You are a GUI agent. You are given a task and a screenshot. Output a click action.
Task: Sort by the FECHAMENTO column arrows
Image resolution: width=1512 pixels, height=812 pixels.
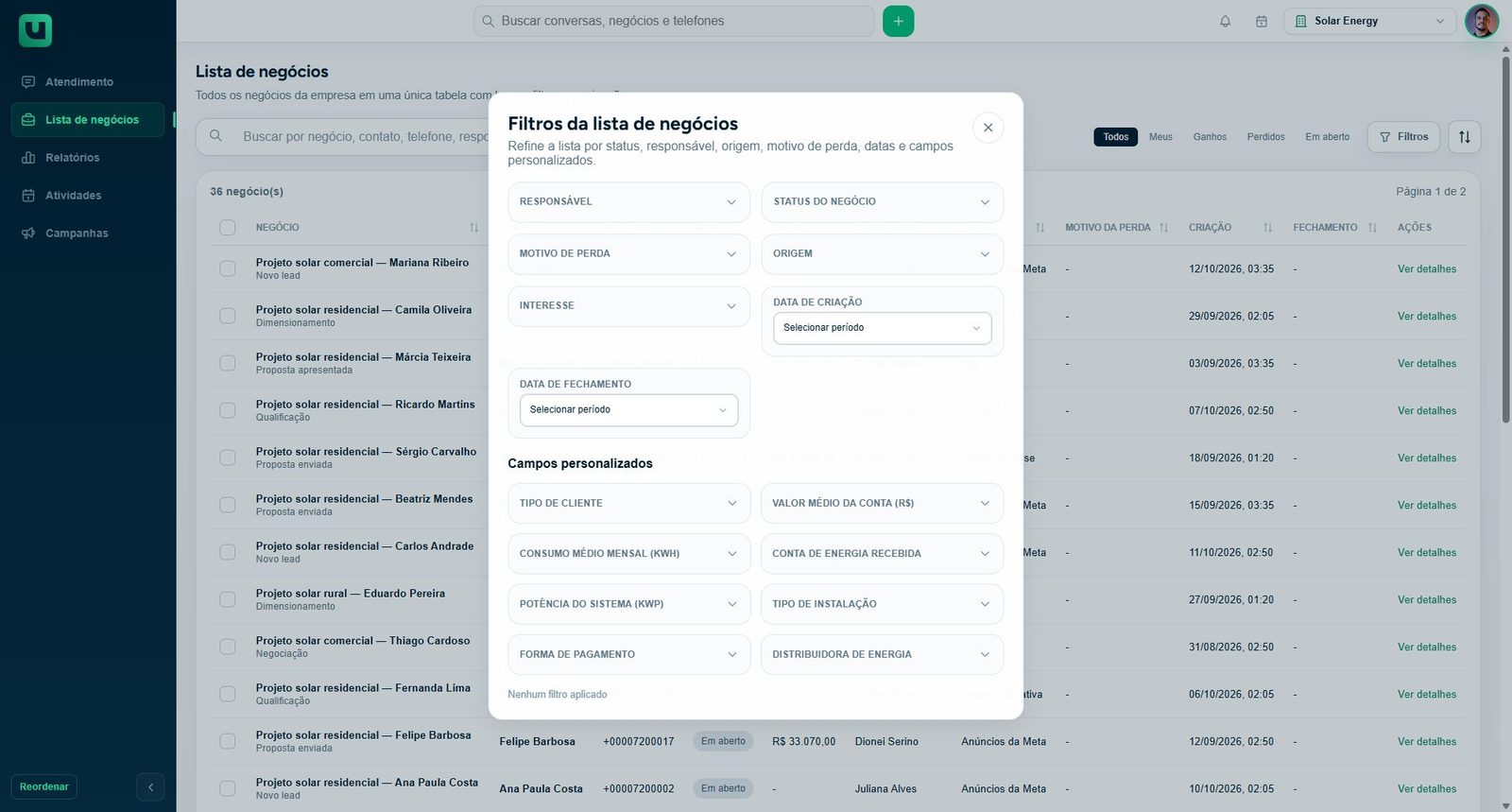[1372, 228]
